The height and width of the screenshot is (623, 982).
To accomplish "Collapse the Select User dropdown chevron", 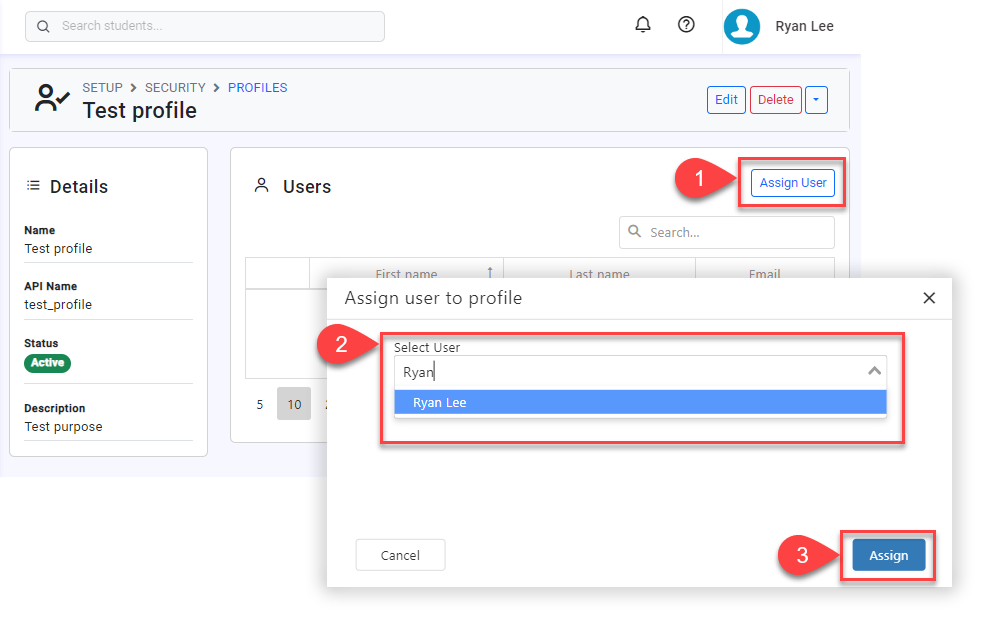I will 874,371.
